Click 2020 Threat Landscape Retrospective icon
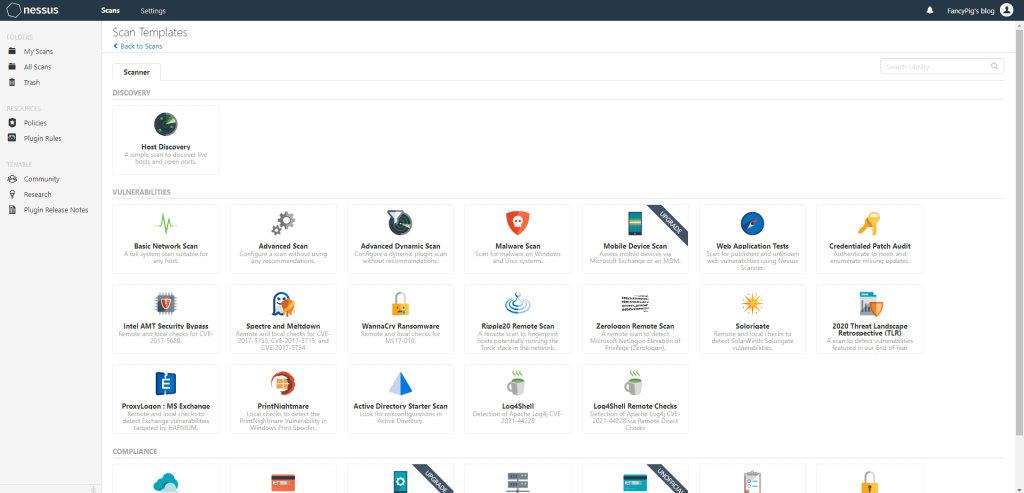The image size is (1024, 493). 870,304
